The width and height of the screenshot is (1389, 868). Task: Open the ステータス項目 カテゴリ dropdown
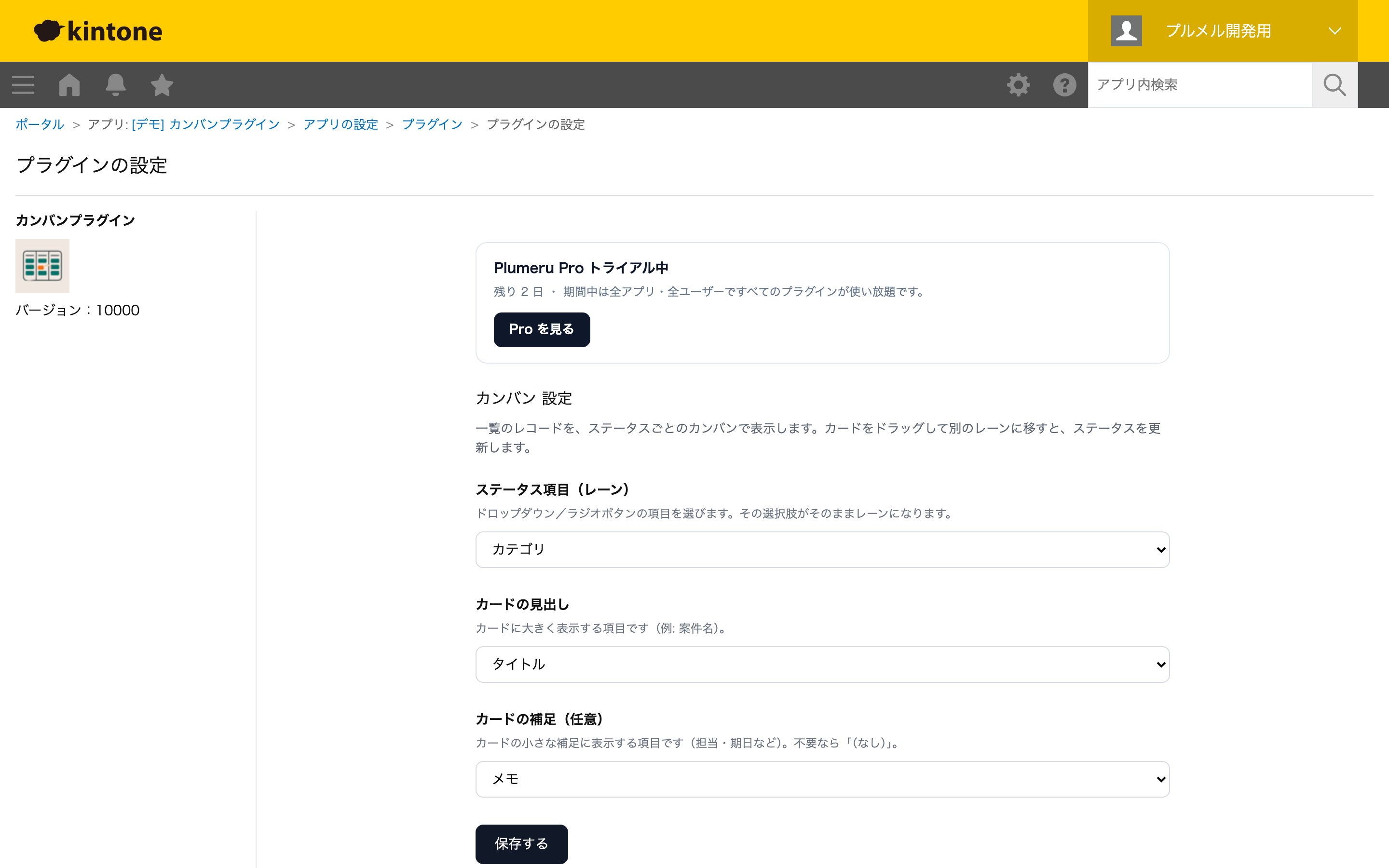822,549
